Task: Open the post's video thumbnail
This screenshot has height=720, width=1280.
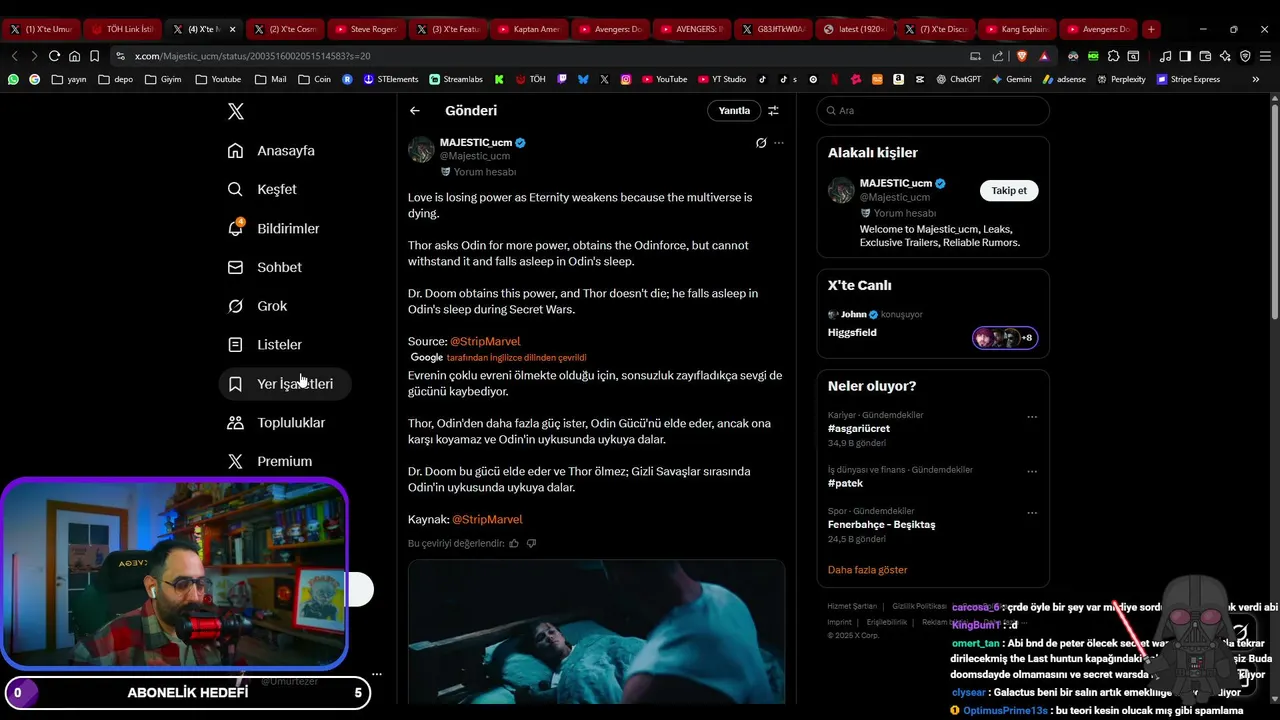Action: click(x=596, y=631)
